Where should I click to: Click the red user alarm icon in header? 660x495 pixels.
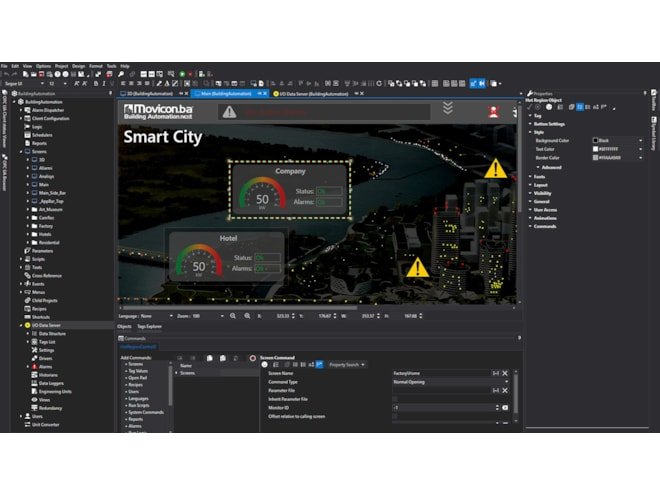493,111
